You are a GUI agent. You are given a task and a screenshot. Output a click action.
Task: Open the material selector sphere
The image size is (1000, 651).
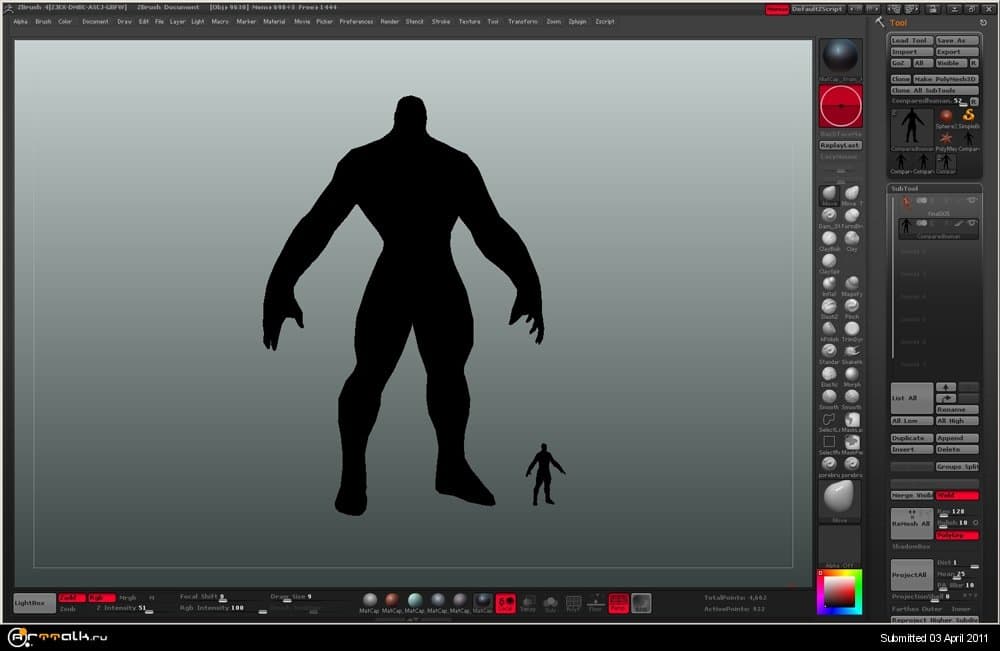tap(840, 56)
